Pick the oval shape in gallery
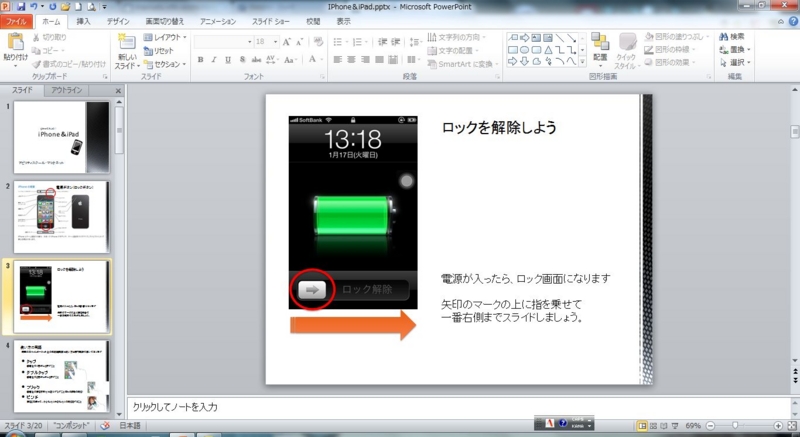The width and height of the screenshot is (800, 437). [524, 50]
